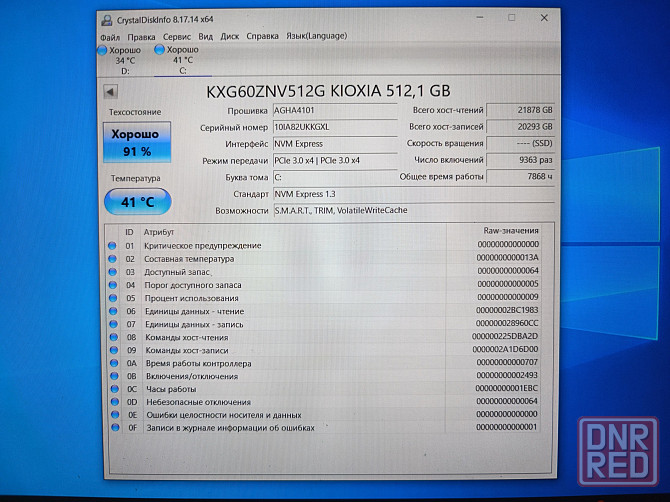Click raw value 0000002A1D6D00
The image size is (670, 502).
click(505, 349)
